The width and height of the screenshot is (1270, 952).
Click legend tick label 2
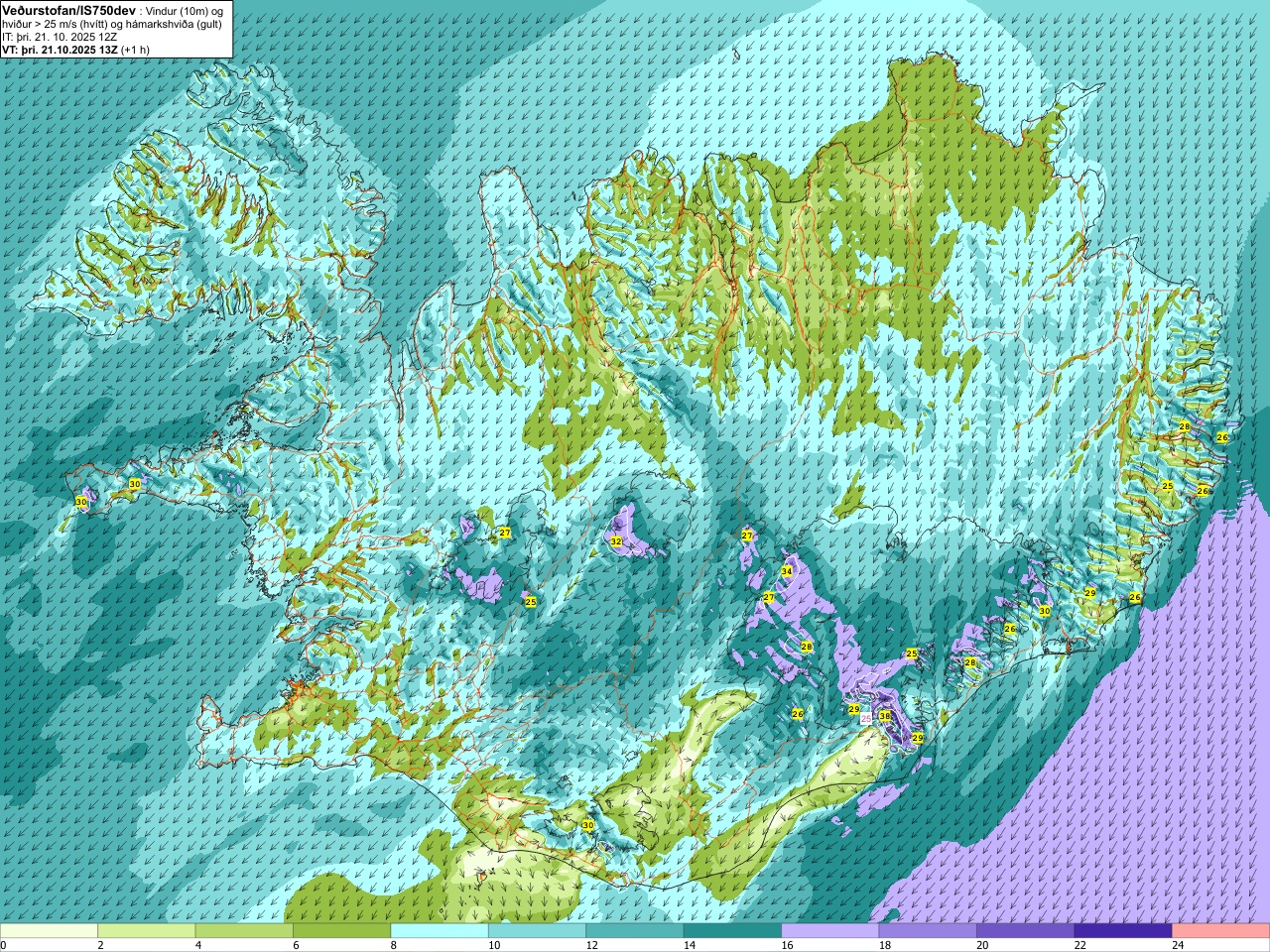point(100,945)
